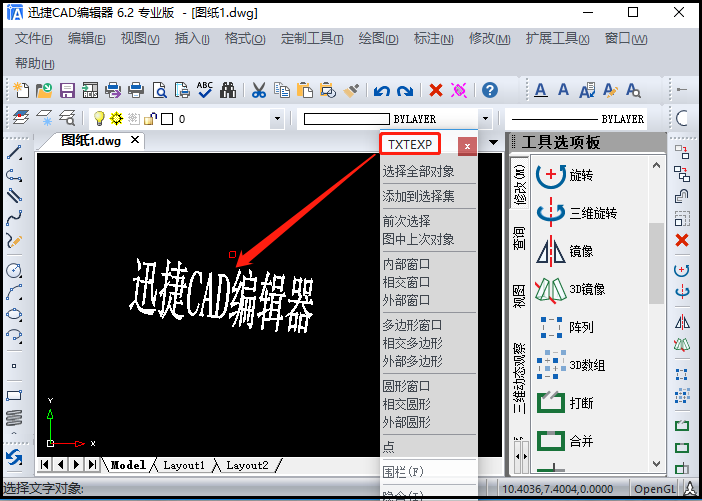Click the match properties brush icon
This screenshot has width=702, height=501.
click(351, 90)
